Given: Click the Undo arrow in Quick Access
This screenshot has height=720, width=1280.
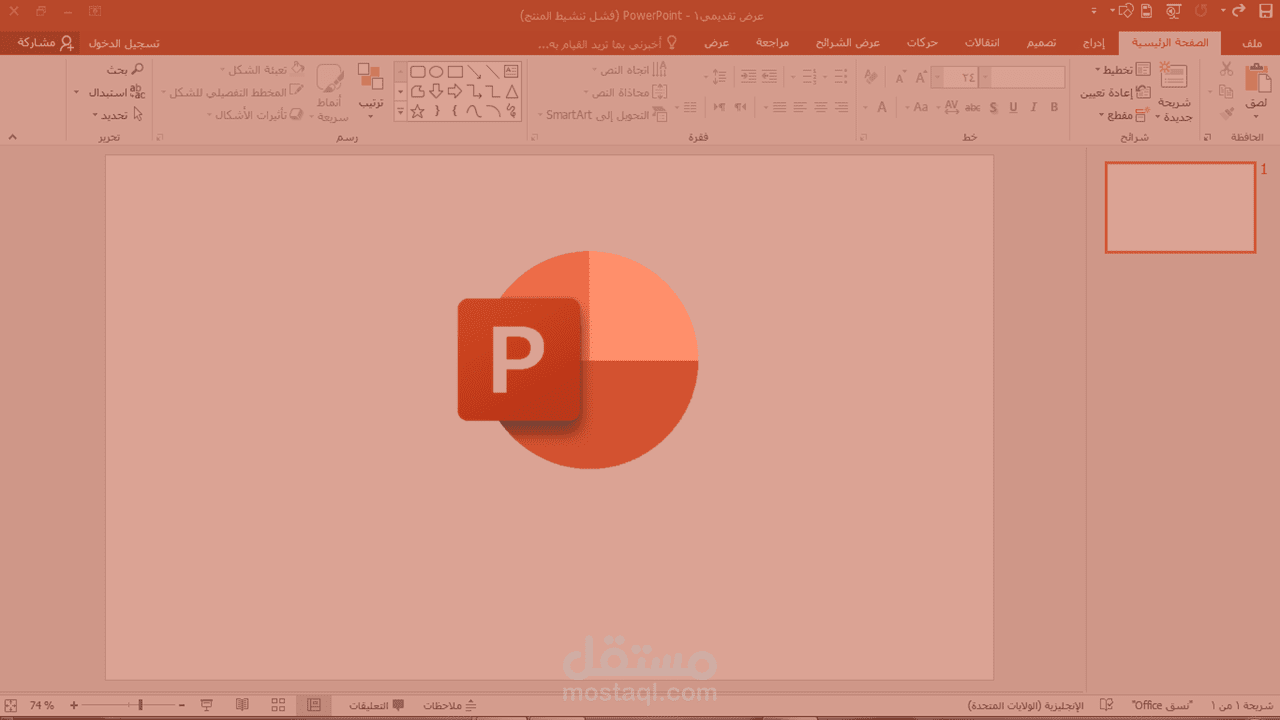Looking at the screenshot, I should point(1240,11).
